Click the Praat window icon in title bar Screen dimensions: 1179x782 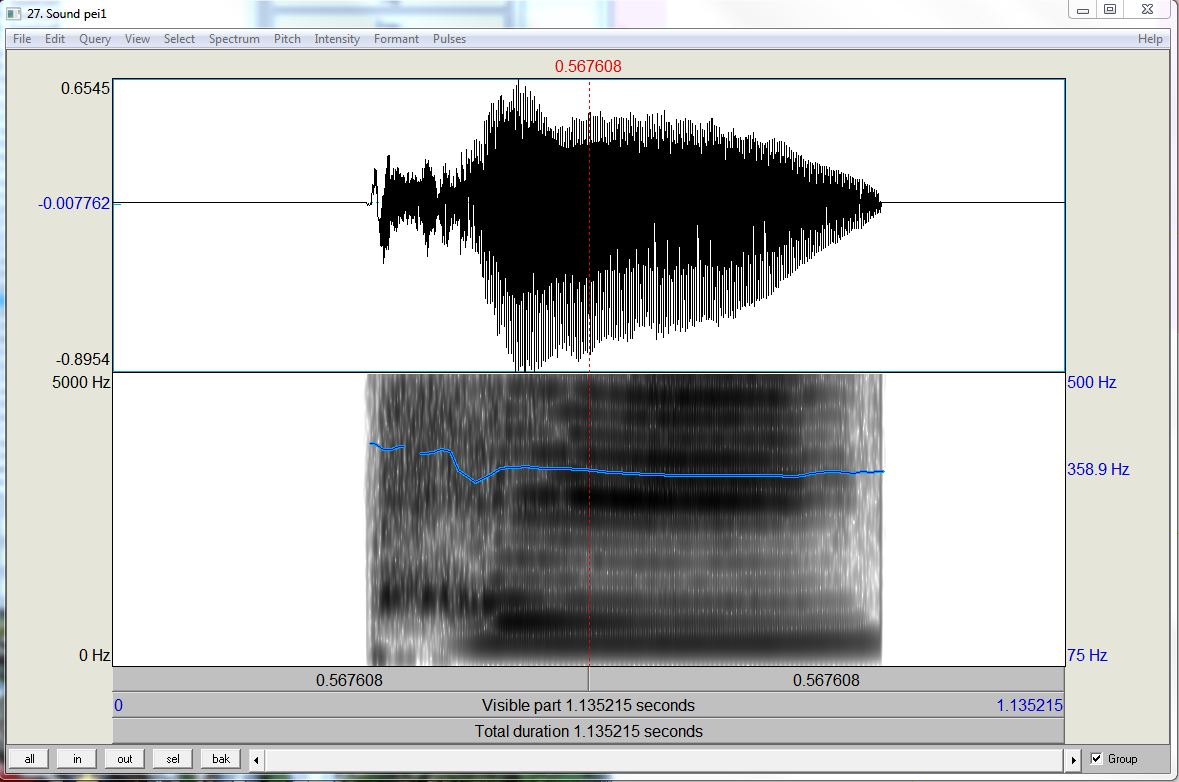14,14
